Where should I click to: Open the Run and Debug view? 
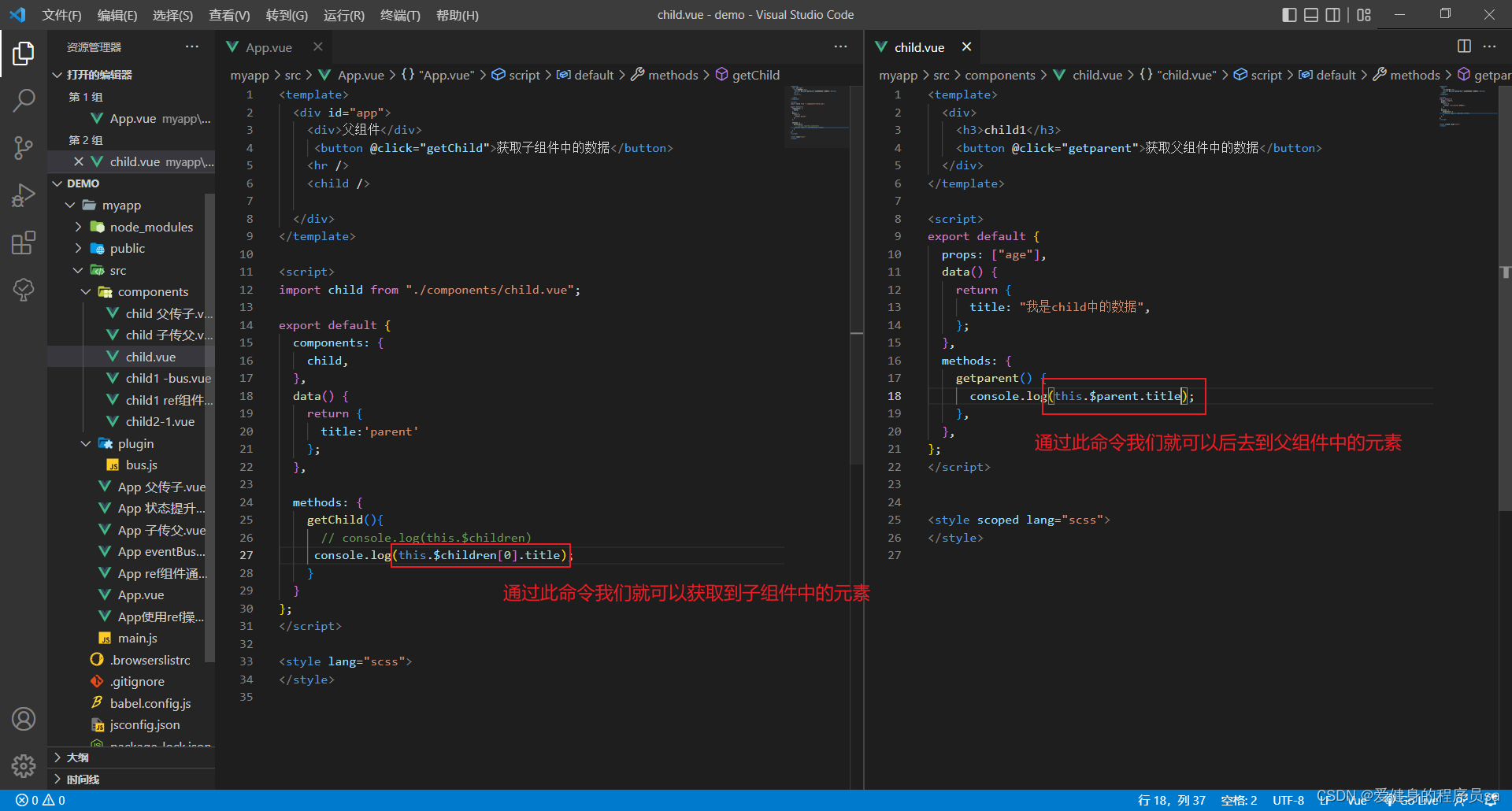24,194
